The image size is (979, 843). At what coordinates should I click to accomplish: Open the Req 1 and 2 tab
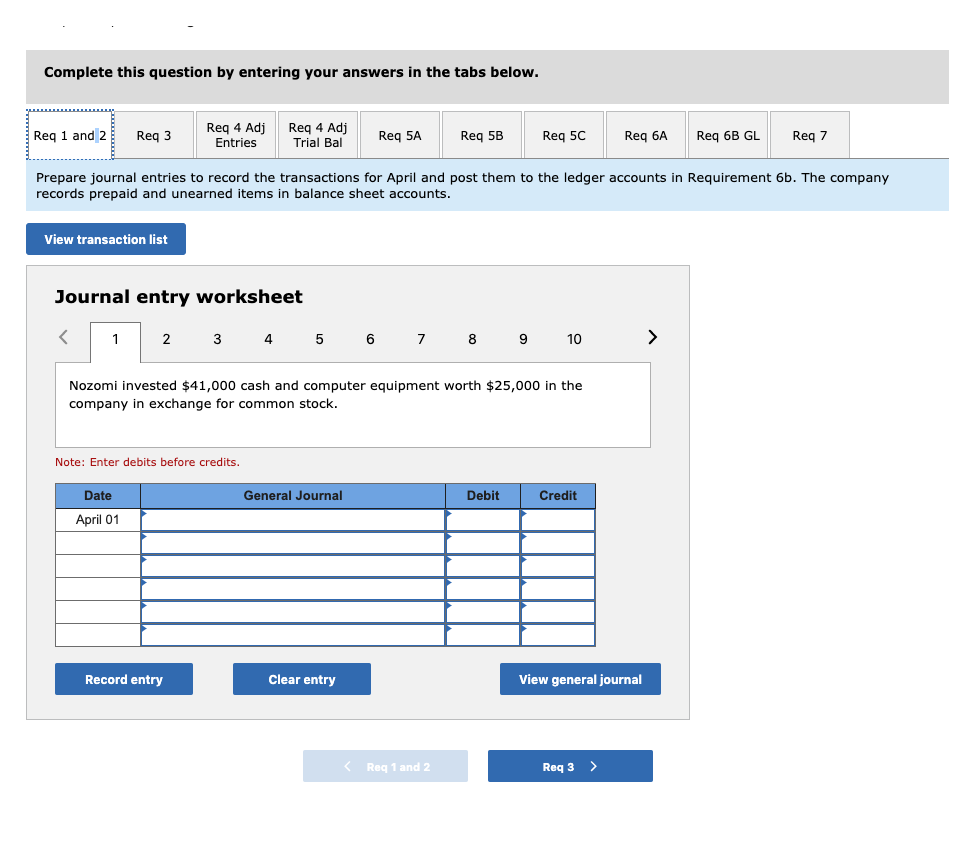pyautogui.click(x=70, y=136)
